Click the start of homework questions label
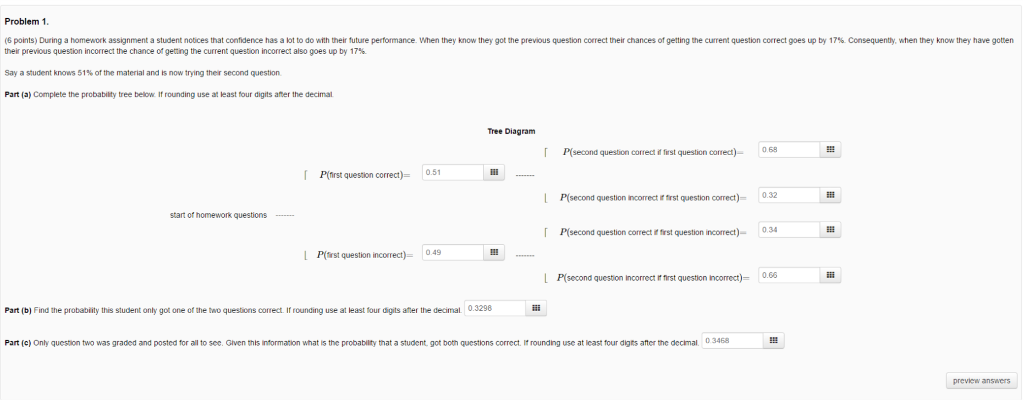The height and width of the screenshot is (400, 1024). point(218,215)
